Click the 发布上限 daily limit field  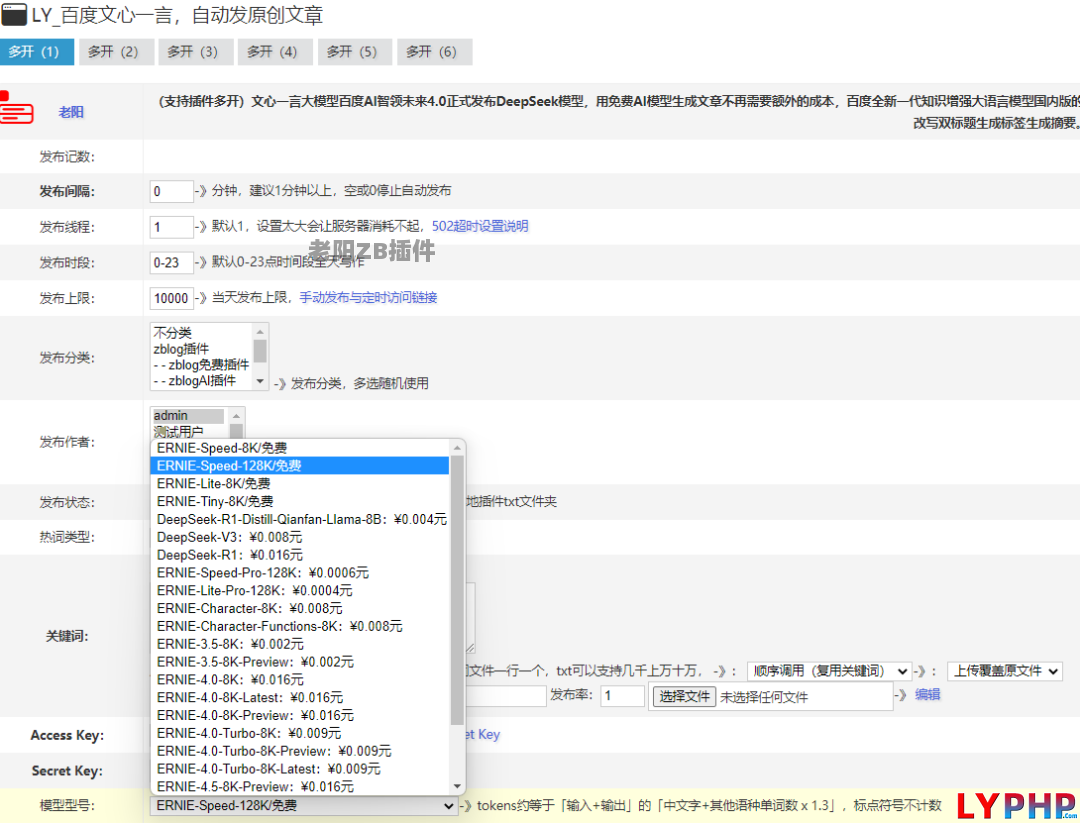click(172, 298)
